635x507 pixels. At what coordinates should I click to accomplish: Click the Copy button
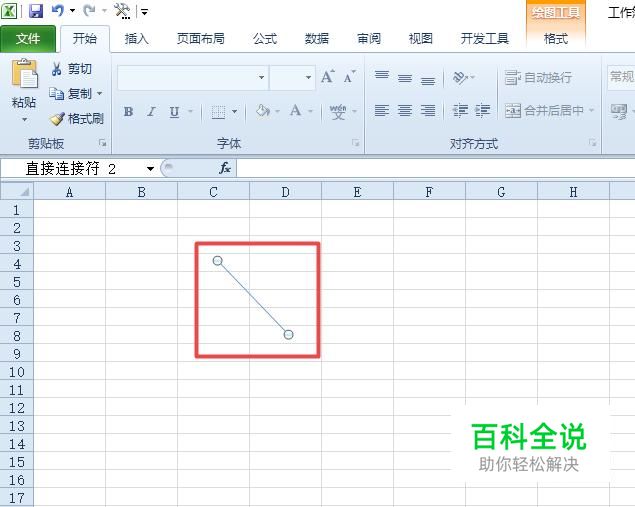tap(70, 94)
